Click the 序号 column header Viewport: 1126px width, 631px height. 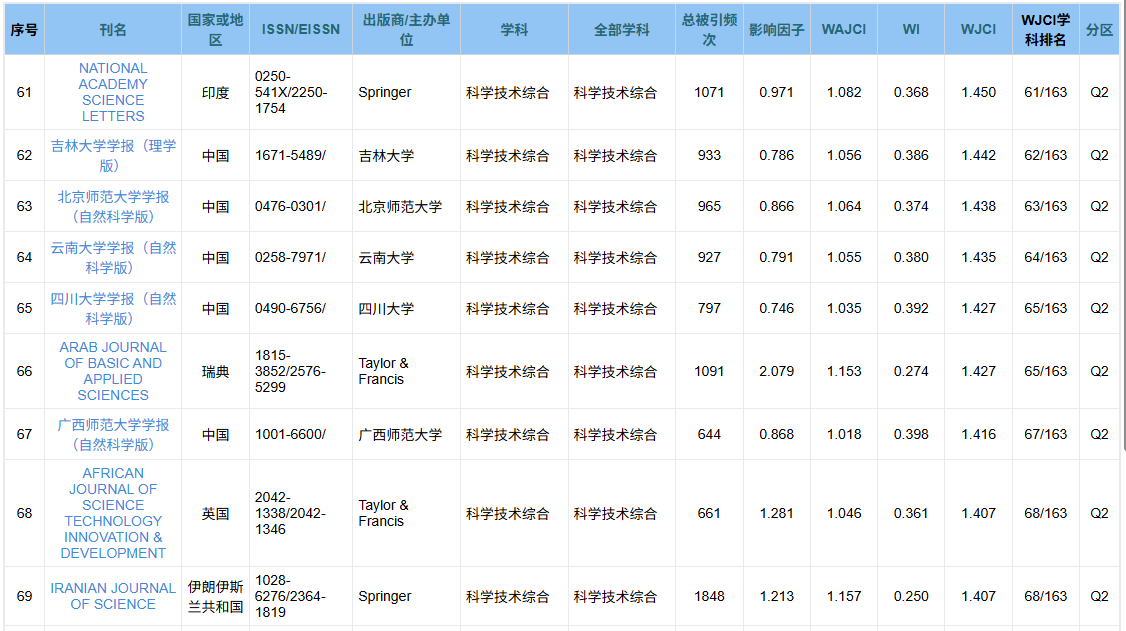(x=24, y=30)
